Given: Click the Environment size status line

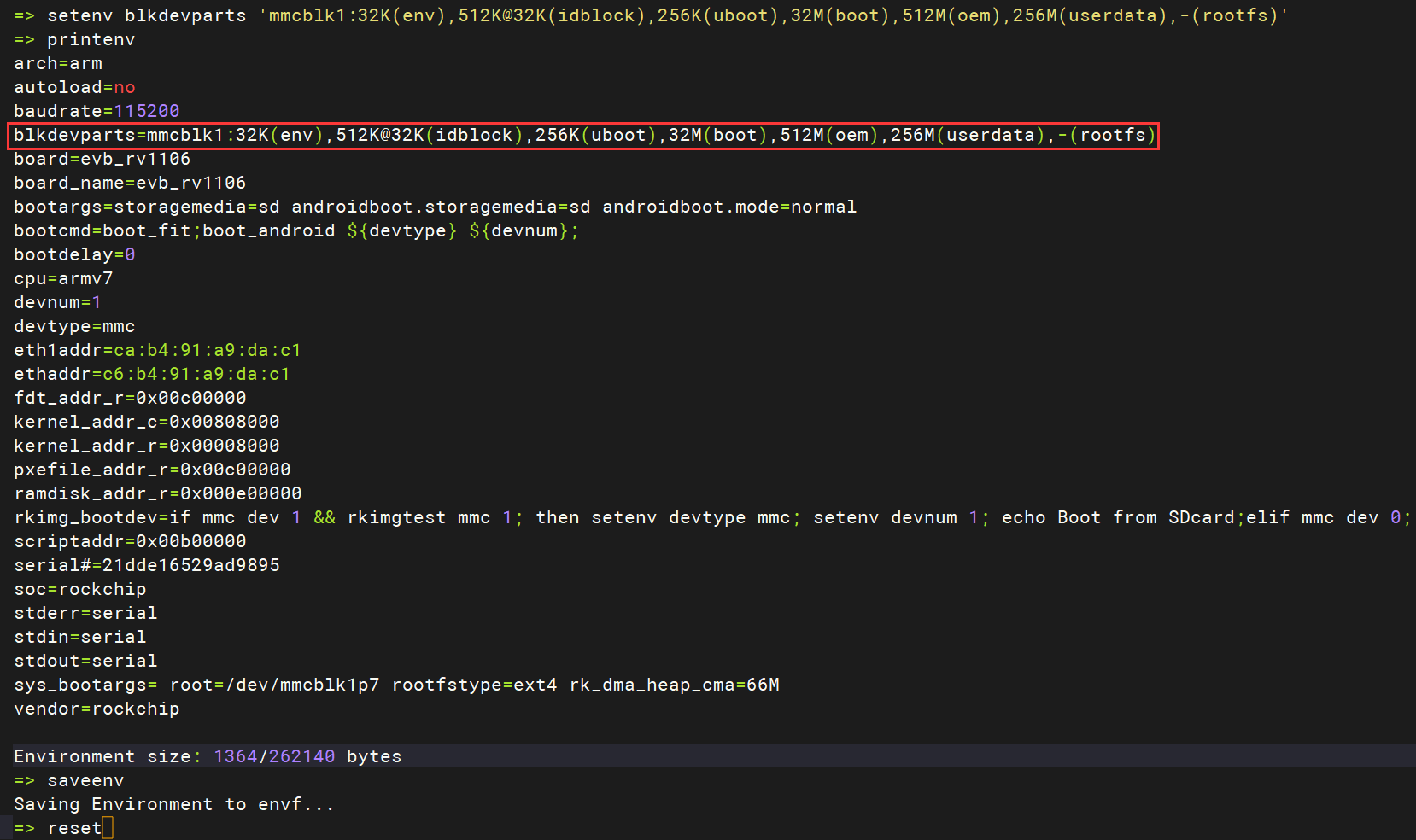Looking at the screenshot, I should point(208,756).
